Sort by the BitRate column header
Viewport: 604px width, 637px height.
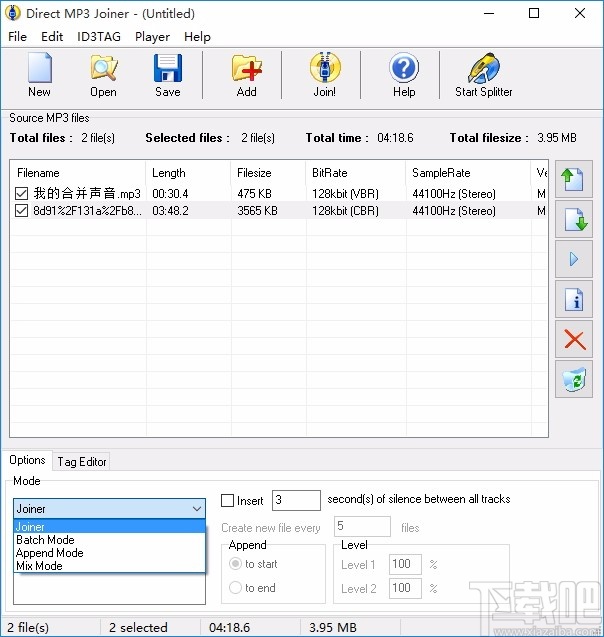[x=355, y=173]
